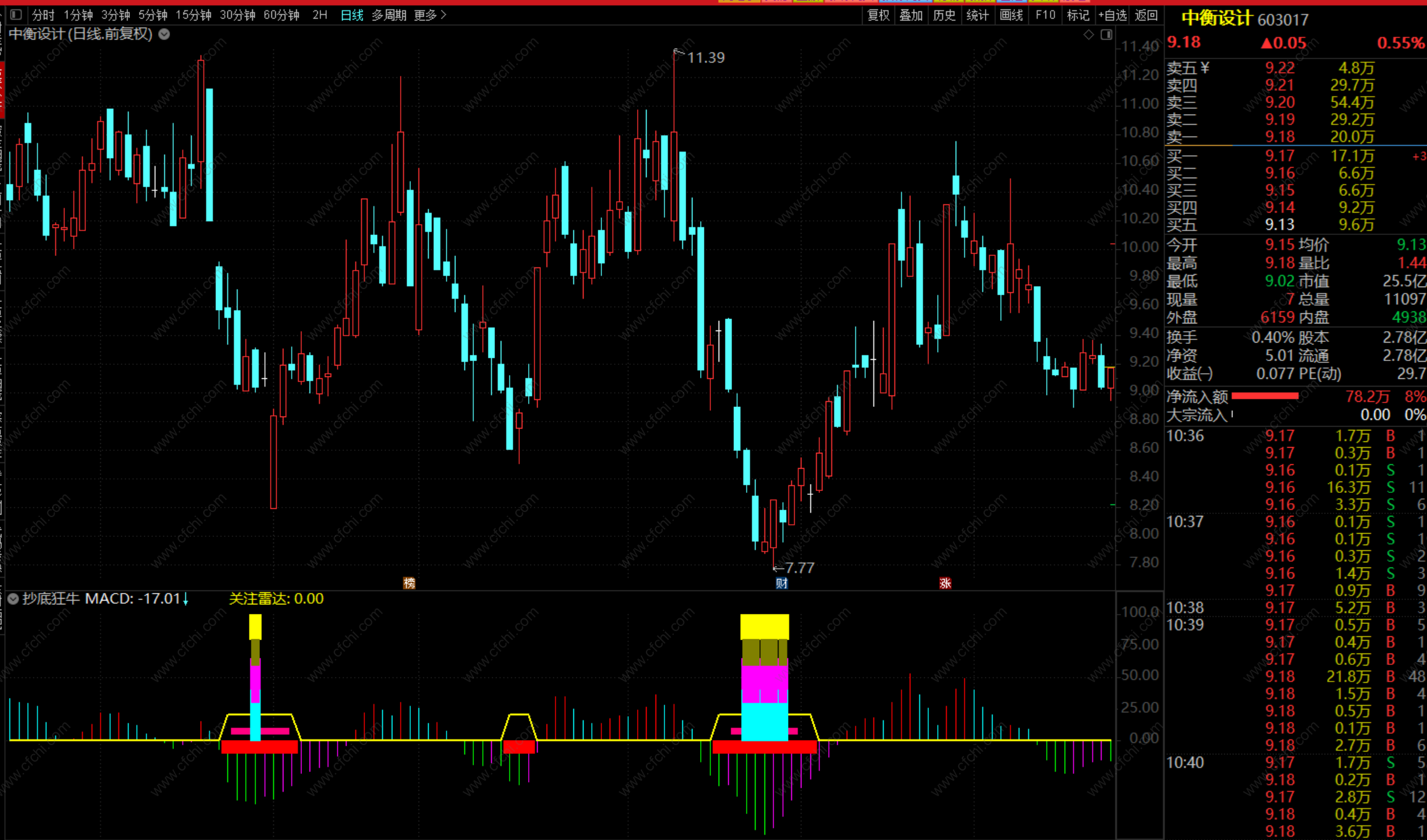
Task: Click the 榜 marker icon on the timeline
Action: point(410,583)
